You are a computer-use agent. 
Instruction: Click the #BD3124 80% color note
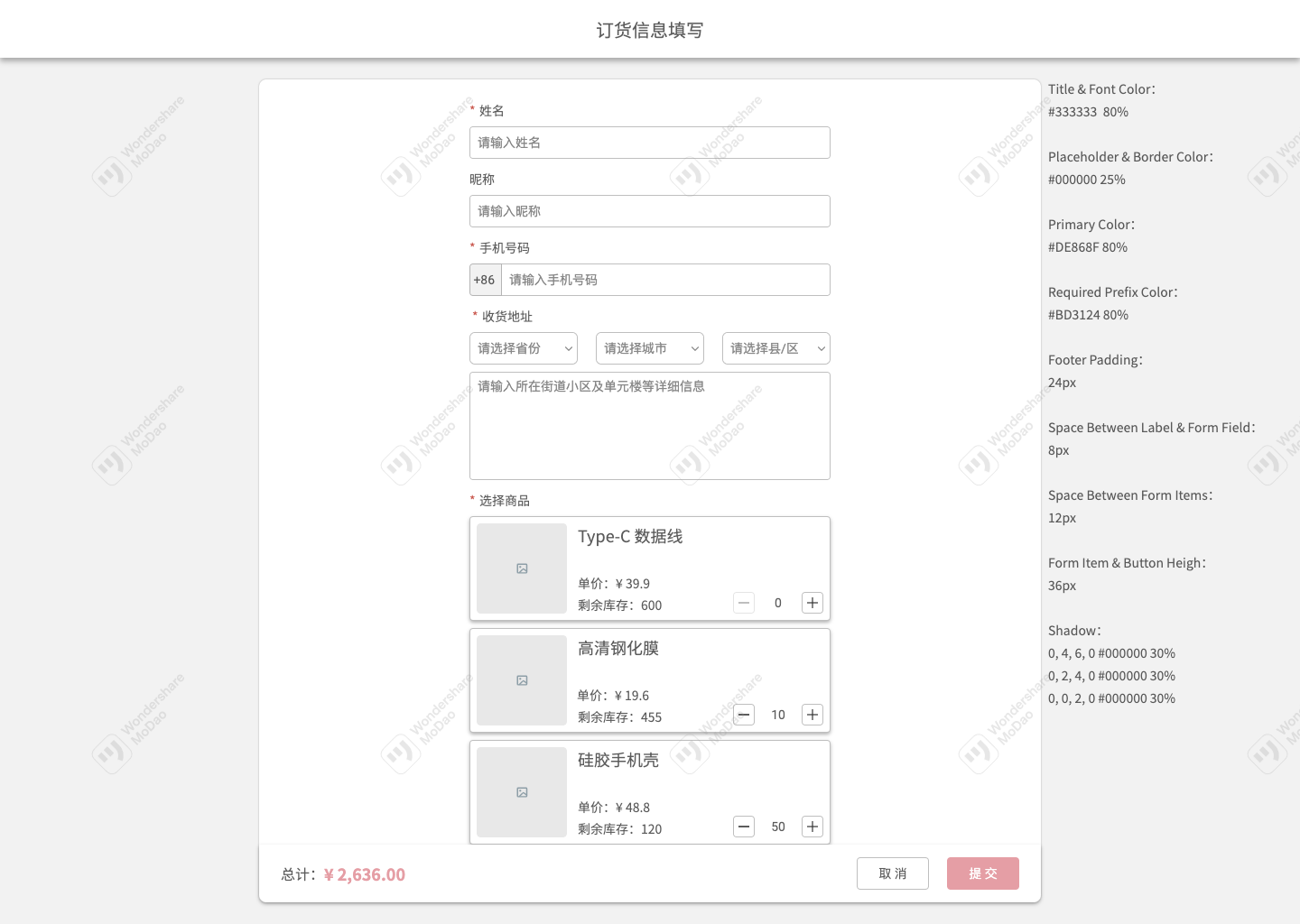click(1089, 315)
